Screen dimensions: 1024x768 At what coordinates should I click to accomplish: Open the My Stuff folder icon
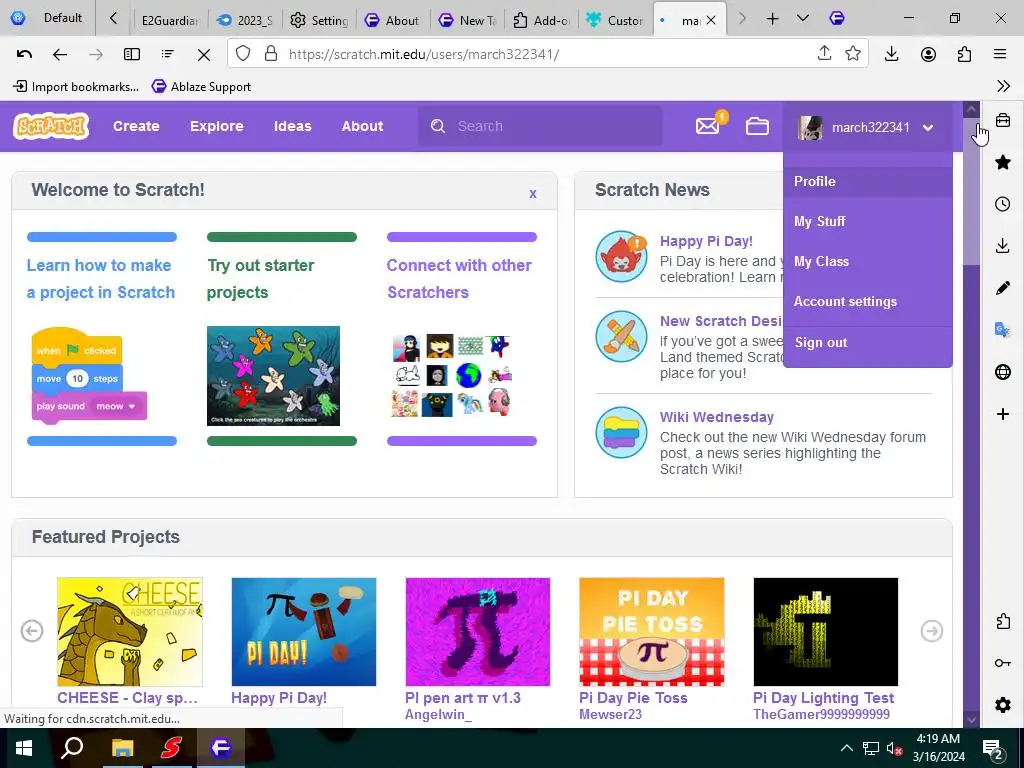[758, 126]
